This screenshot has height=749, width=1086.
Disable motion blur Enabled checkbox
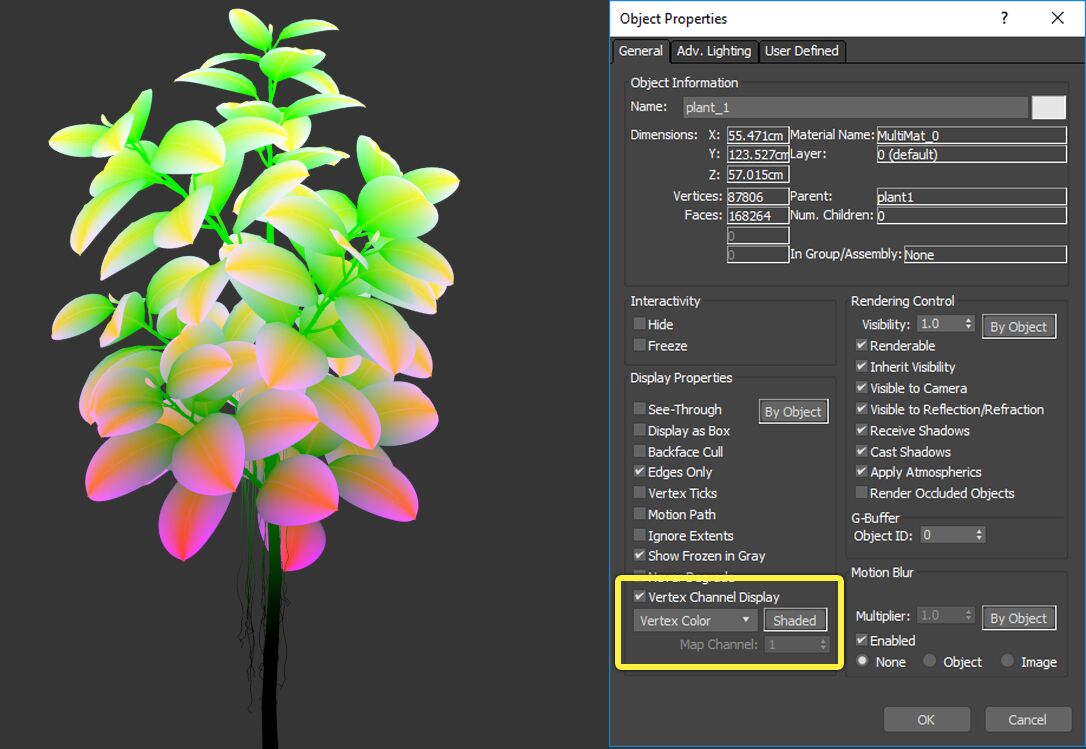click(861, 640)
